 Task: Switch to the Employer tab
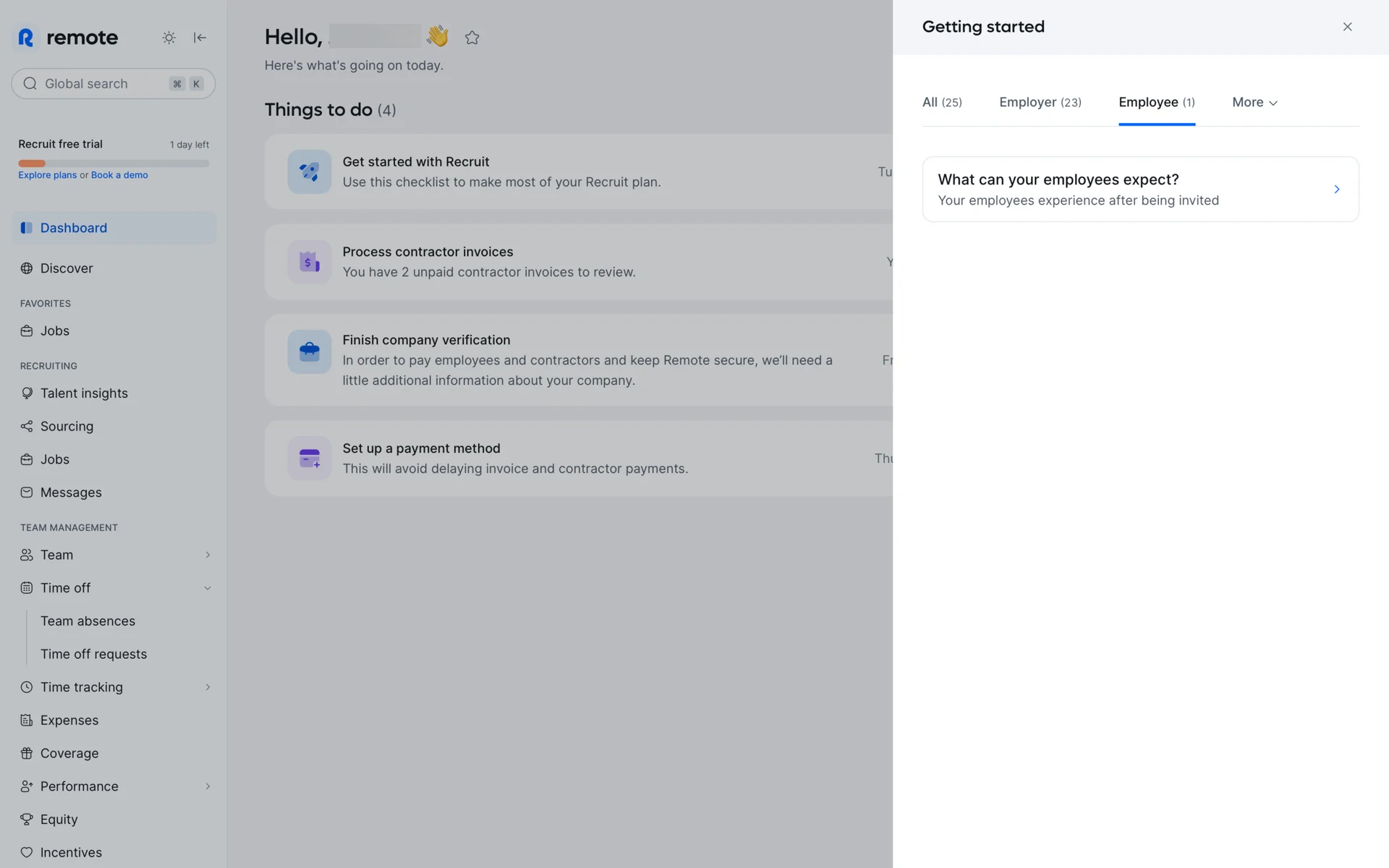[x=1040, y=103]
